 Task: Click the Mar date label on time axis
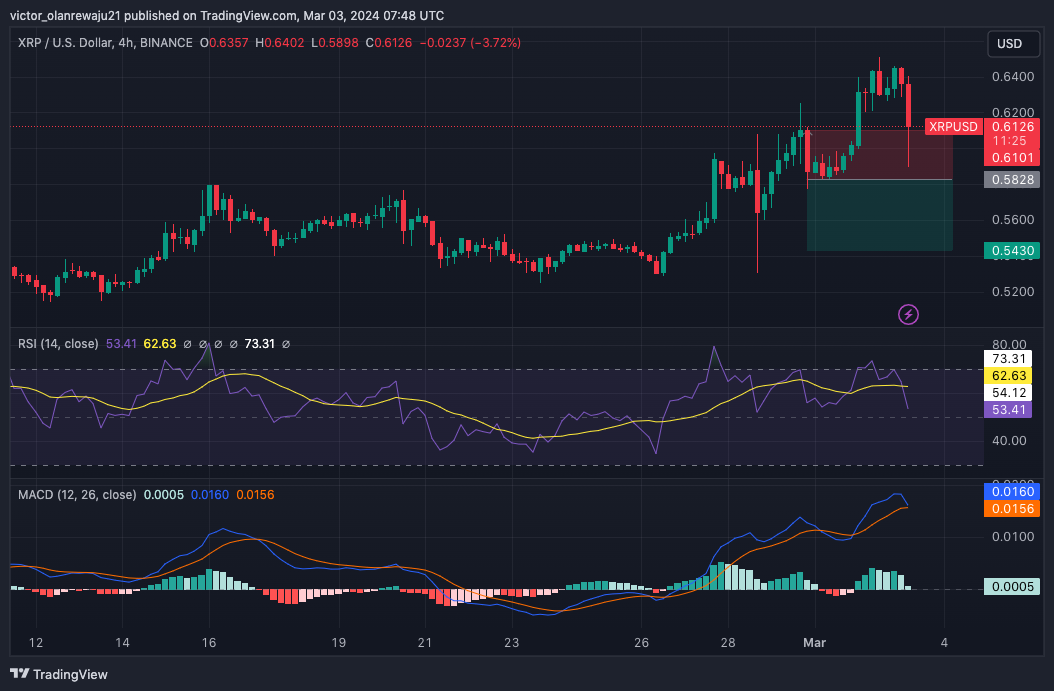pyautogui.click(x=814, y=643)
